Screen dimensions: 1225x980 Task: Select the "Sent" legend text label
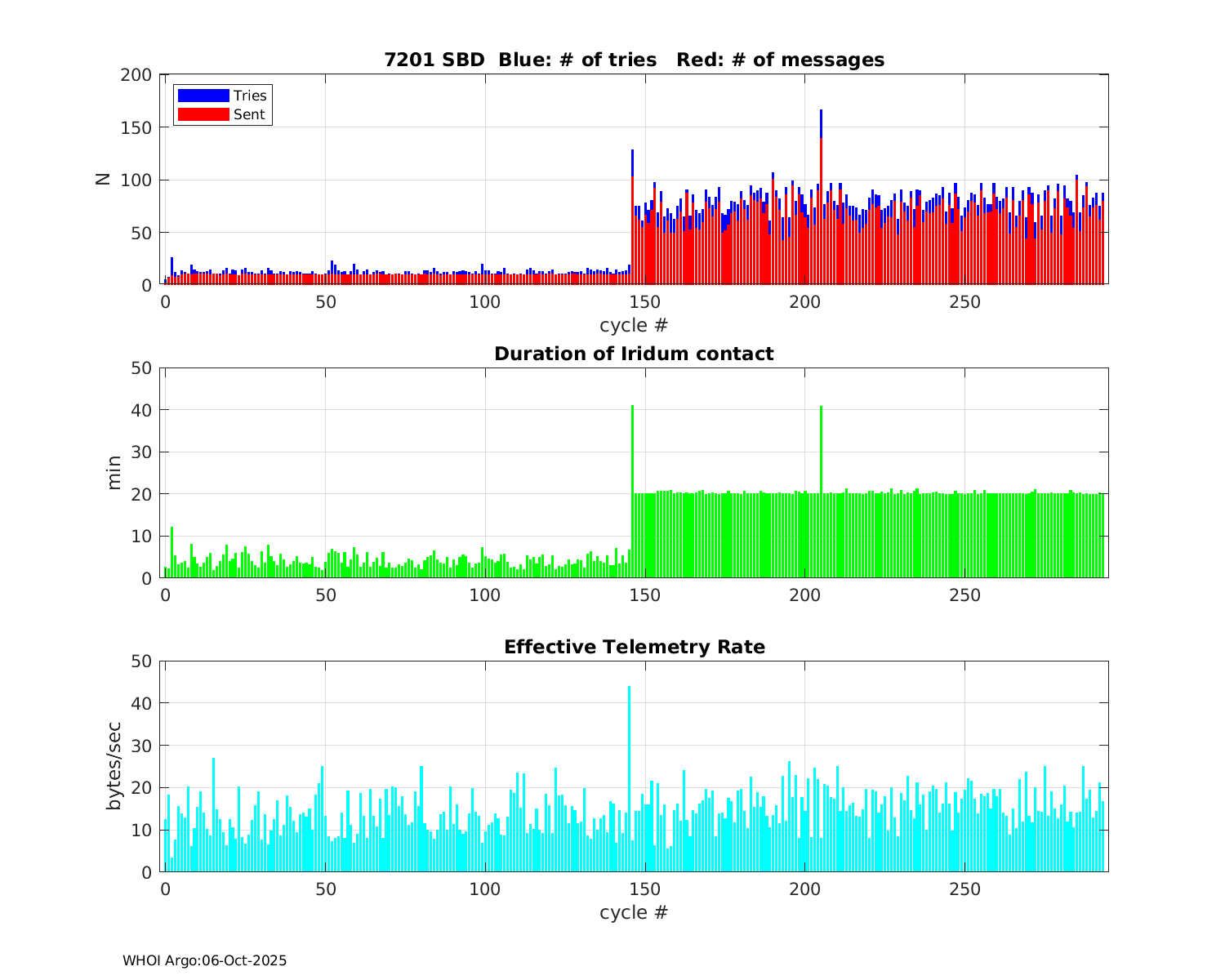pyautogui.click(x=249, y=114)
